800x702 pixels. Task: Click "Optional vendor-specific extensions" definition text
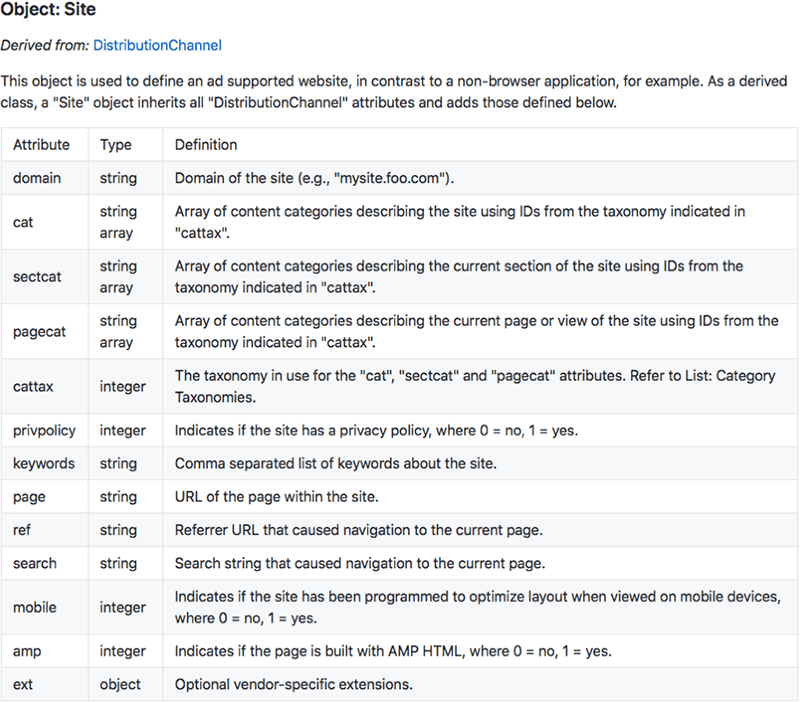coord(293,684)
